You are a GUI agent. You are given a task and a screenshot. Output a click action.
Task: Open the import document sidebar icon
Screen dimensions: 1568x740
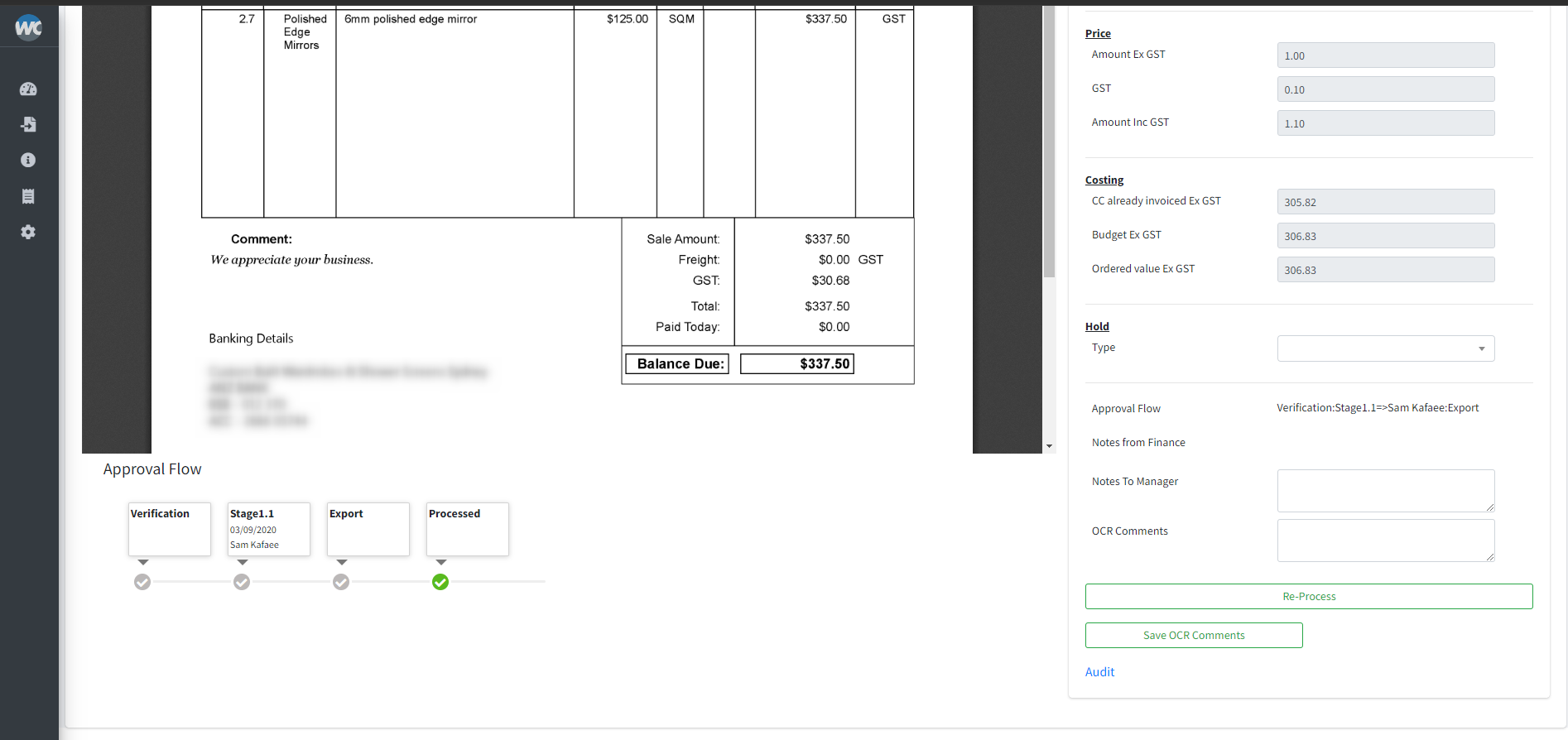pos(28,124)
